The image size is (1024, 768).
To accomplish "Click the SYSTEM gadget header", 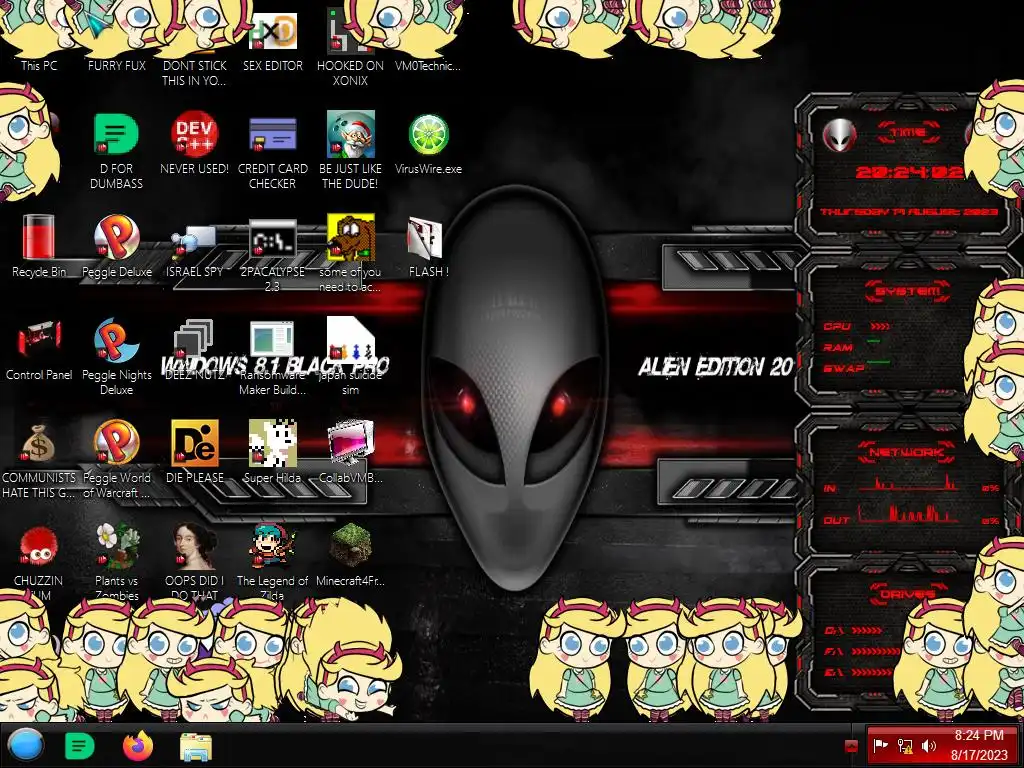I will [908, 291].
